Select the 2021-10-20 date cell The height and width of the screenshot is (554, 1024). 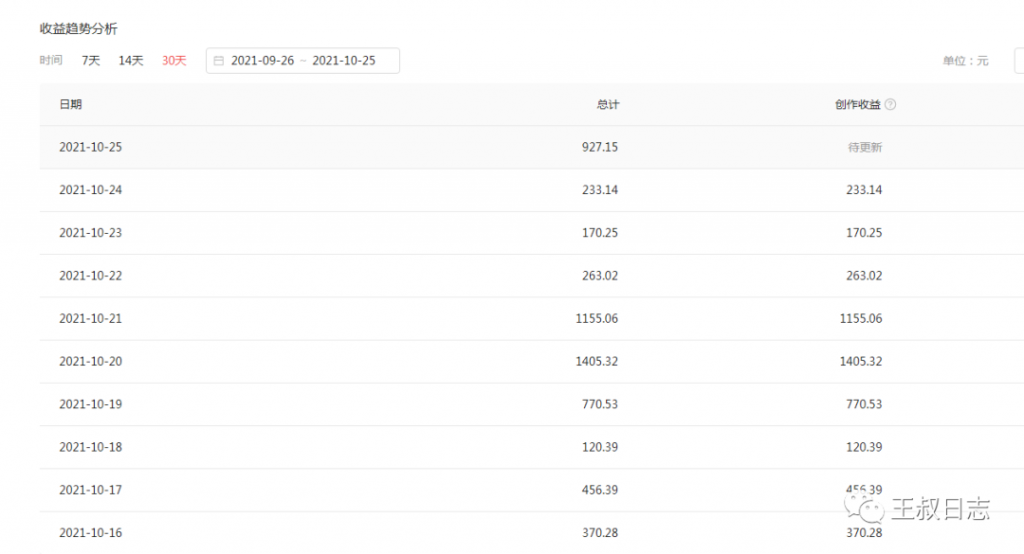(x=91, y=361)
